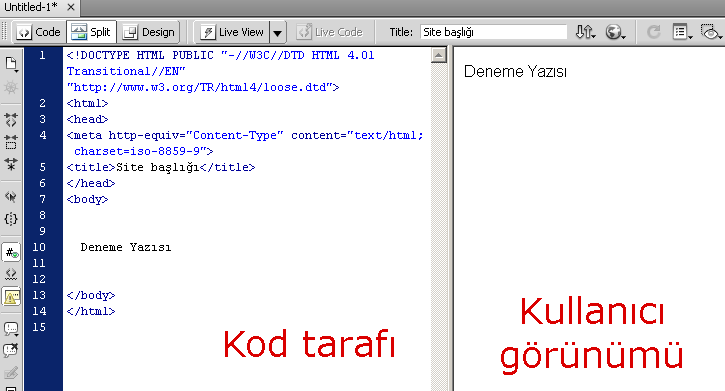
Task: Expand the Live View dropdown arrow
Action: pos(277,32)
